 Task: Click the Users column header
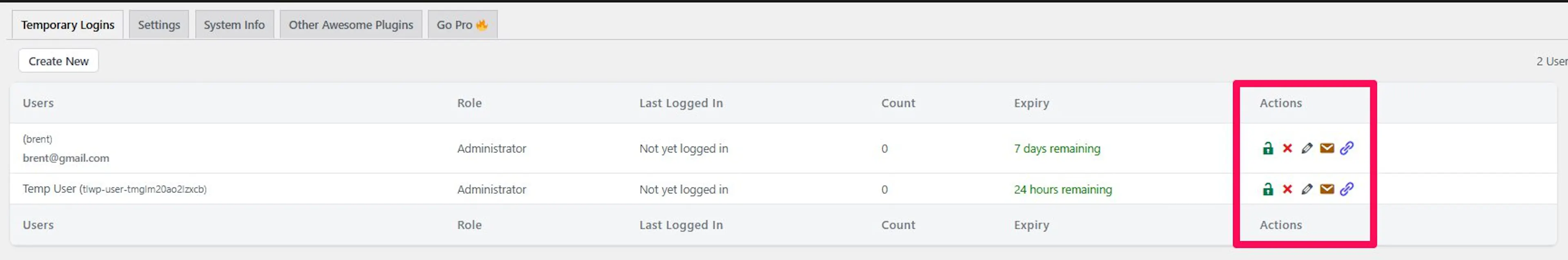[x=38, y=103]
